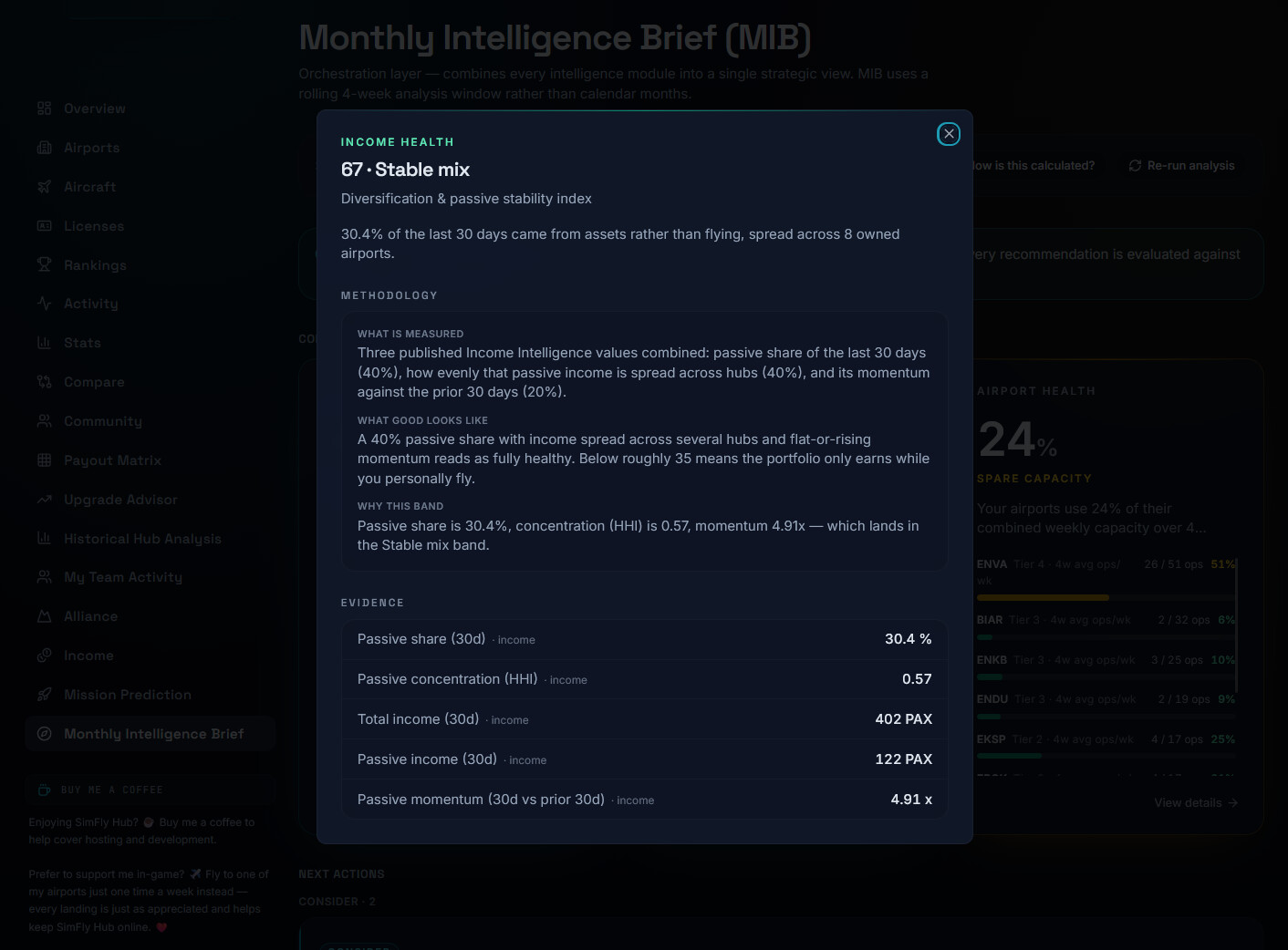This screenshot has height=950, width=1288.
Task: Click the Alliance icon in sidebar
Action: (x=44, y=616)
